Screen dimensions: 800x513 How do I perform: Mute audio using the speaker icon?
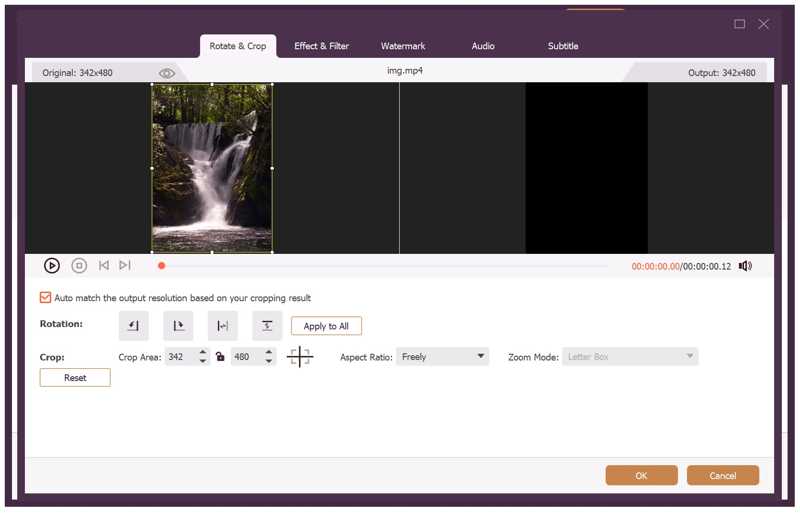pyautogui.click(x=745, y=266)
